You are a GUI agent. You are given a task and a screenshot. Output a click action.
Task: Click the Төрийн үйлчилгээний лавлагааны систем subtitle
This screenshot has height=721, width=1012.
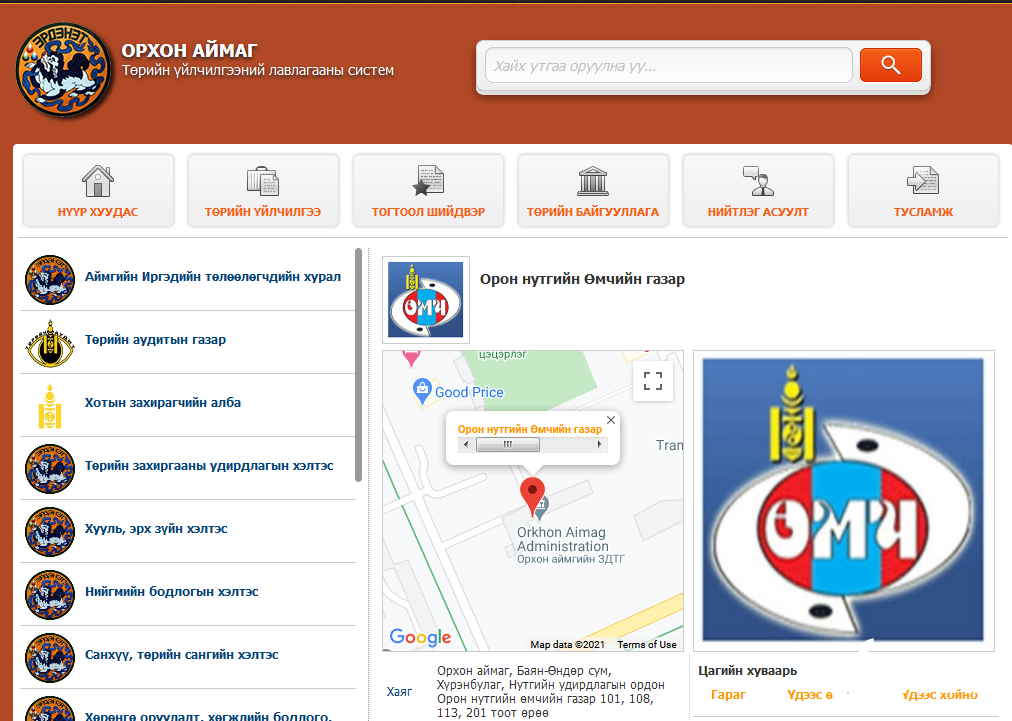258,70
